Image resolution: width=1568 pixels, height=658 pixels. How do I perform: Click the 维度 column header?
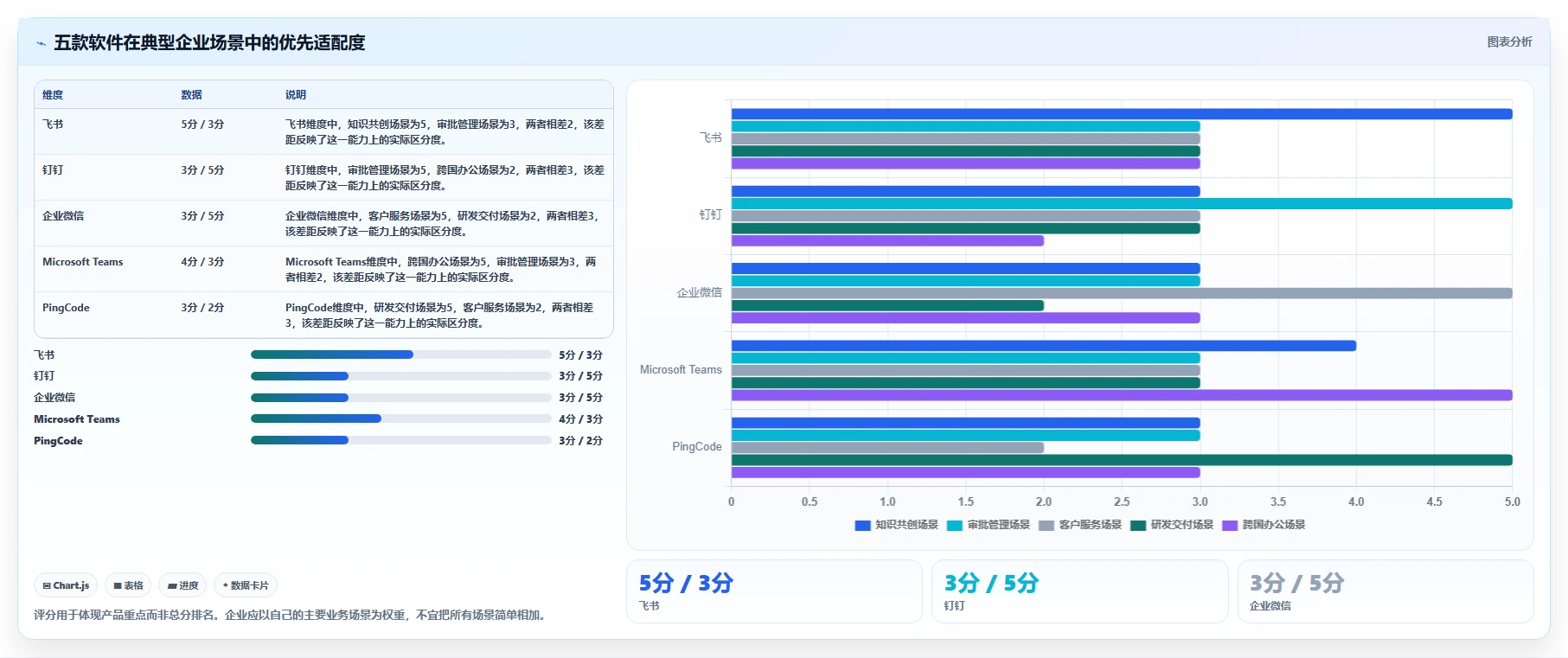(x=53, y=95)
